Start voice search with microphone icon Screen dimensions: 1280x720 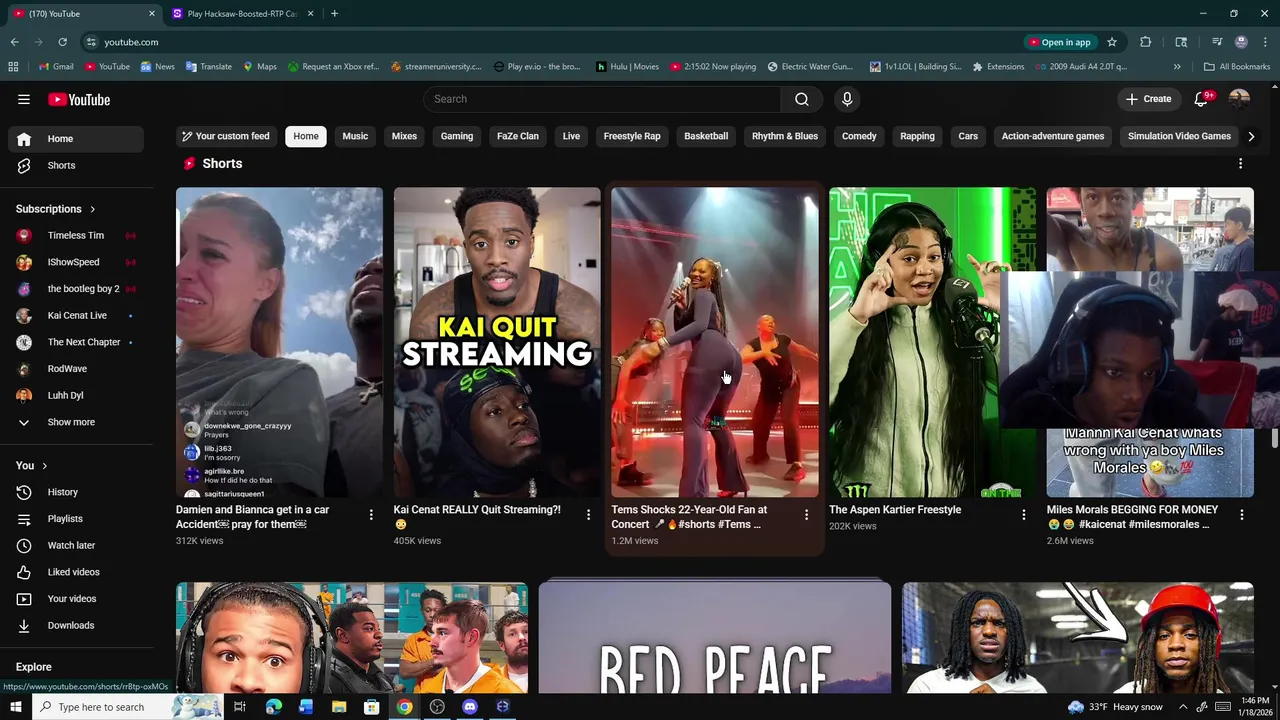pyautogui.click(x=847, y=99)
